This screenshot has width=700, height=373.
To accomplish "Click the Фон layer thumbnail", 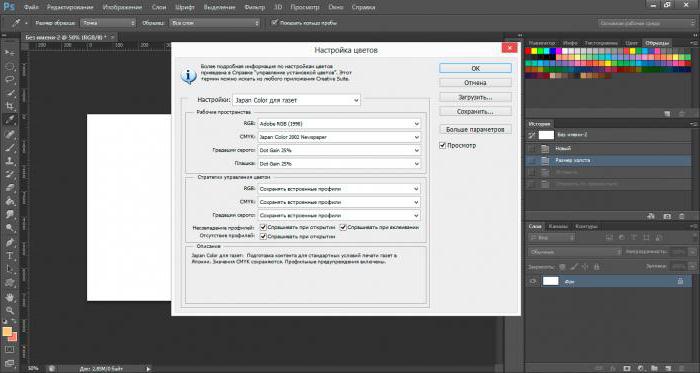I will click(x=550, y=281).
